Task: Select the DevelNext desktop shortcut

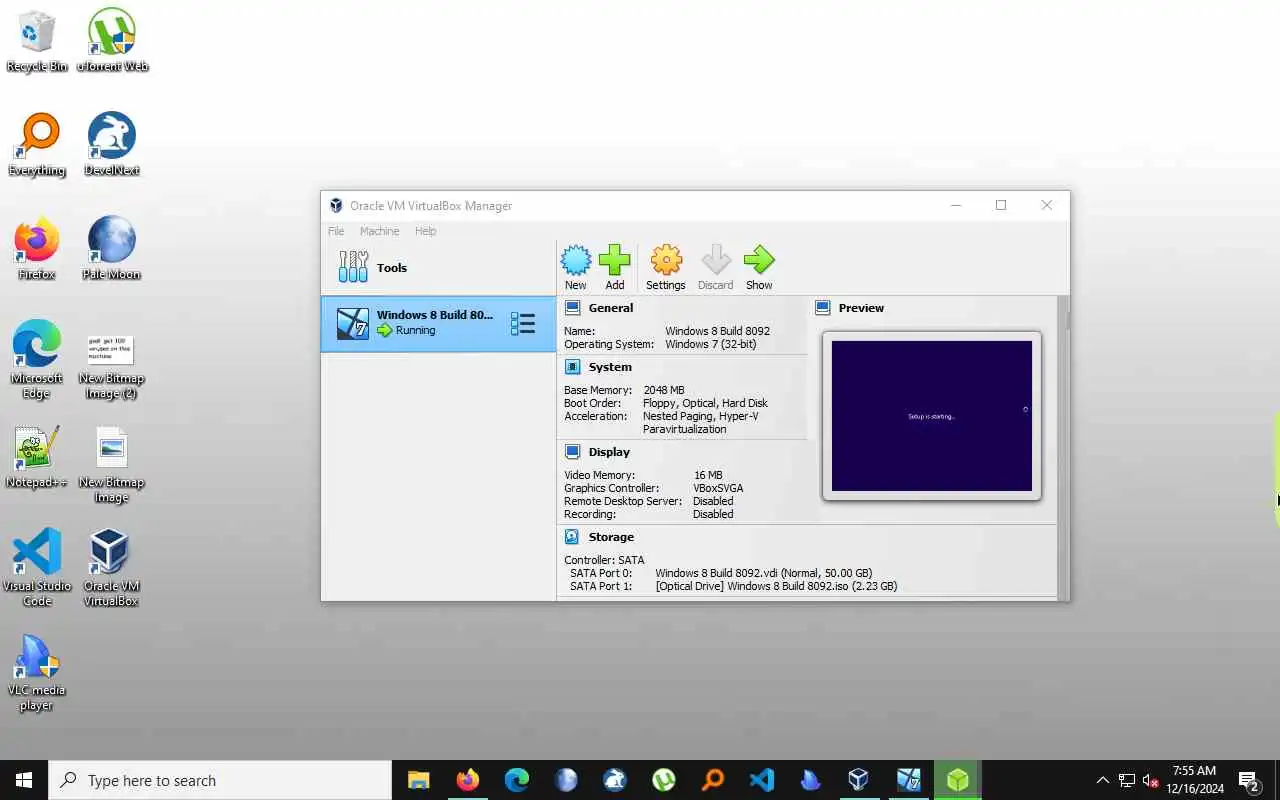Action: pos(112,145)
